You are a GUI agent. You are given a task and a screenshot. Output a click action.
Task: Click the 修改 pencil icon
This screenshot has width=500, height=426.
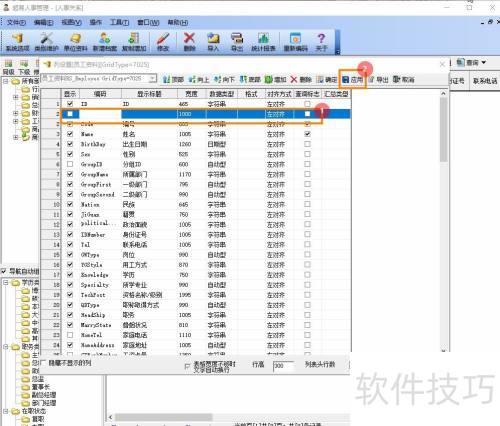pos(163,42)
